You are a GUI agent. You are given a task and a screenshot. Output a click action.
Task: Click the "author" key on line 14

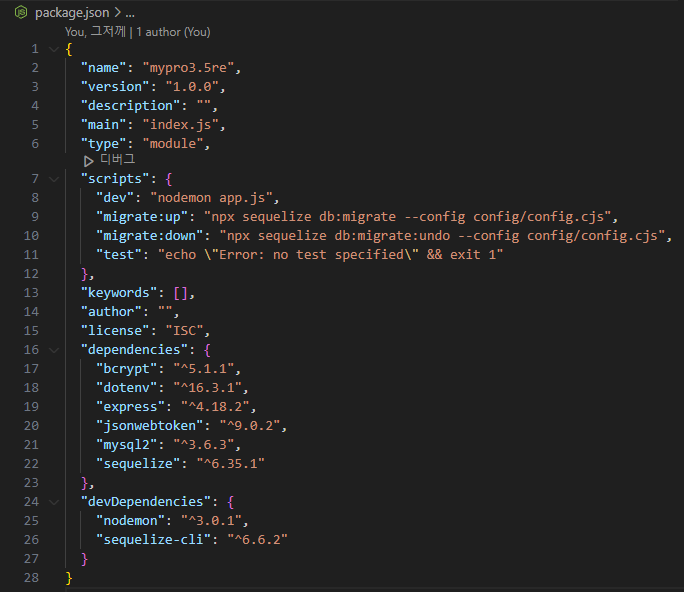click(111, 312)
